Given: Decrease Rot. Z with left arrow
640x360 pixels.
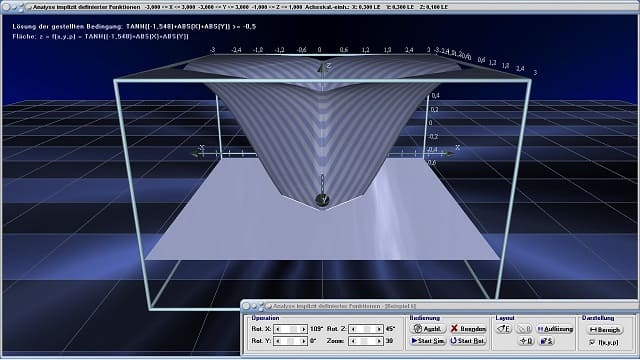Looking at the screenshot, I should tap(353, 329).
